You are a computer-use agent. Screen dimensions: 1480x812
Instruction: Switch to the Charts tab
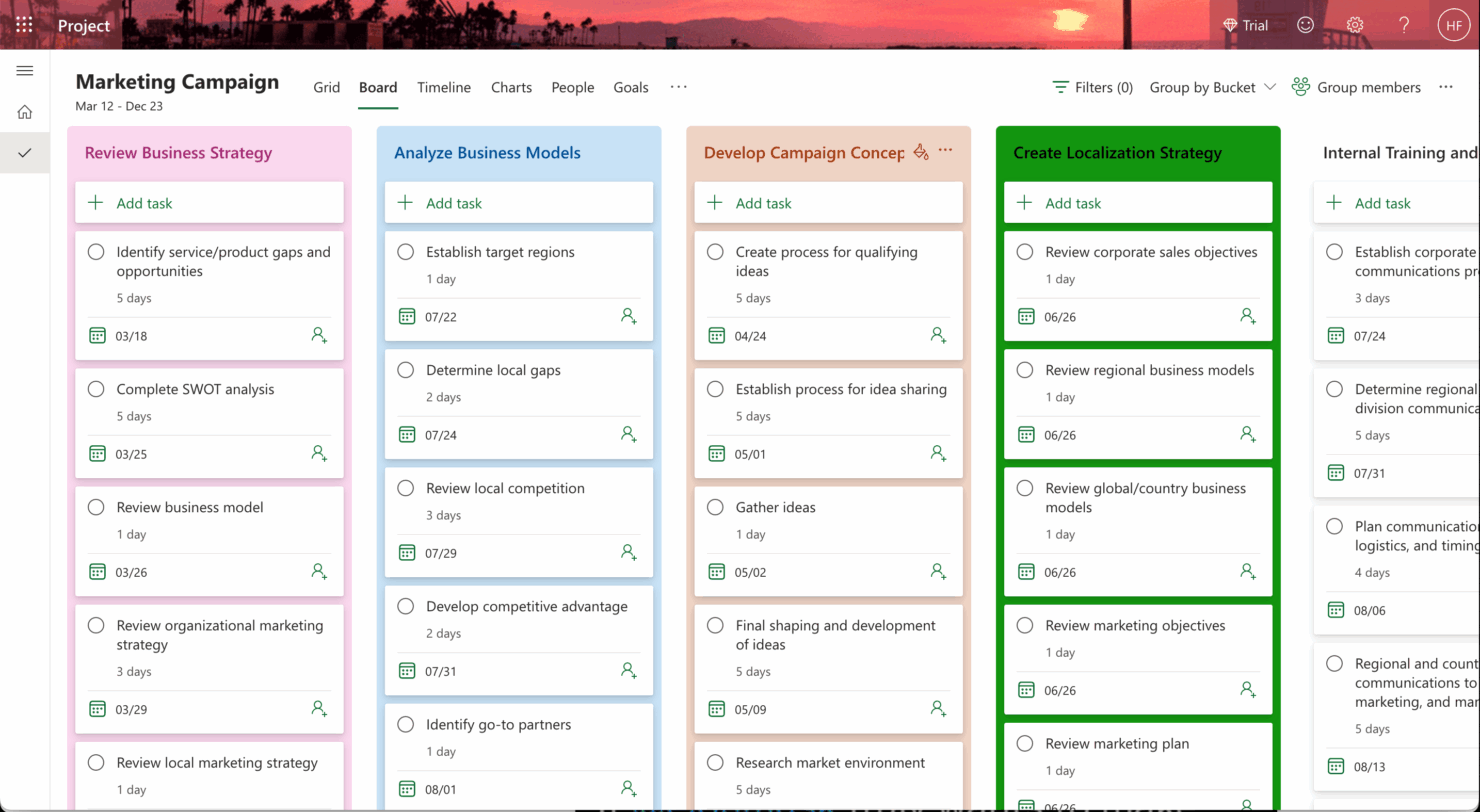point(511,87)
